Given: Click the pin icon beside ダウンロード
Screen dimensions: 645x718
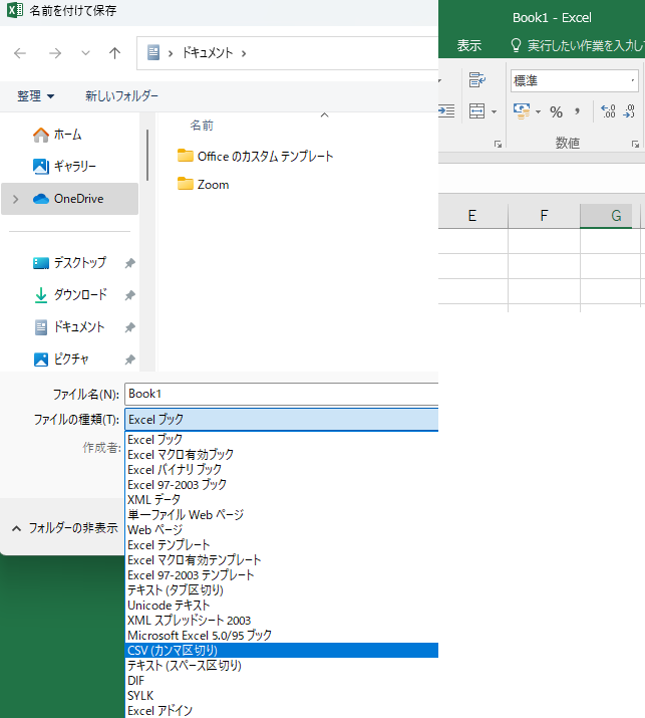Looking at the screenshot, I should 130,295.
